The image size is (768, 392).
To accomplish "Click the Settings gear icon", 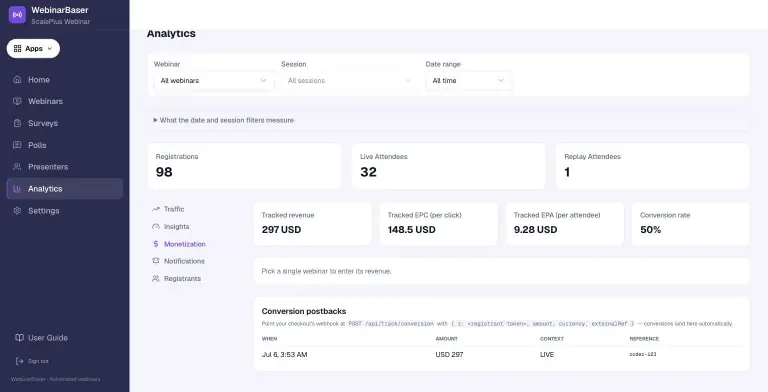I will (17, 211).
